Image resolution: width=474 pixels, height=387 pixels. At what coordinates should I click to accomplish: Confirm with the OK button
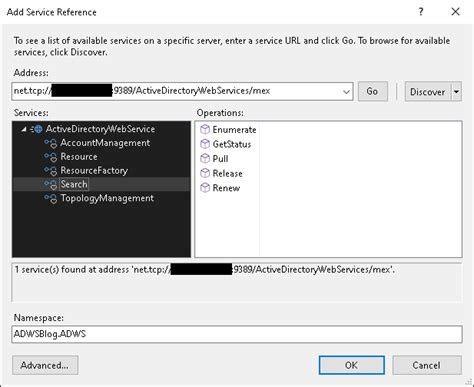pyautogui.click(x=351, y=365)
